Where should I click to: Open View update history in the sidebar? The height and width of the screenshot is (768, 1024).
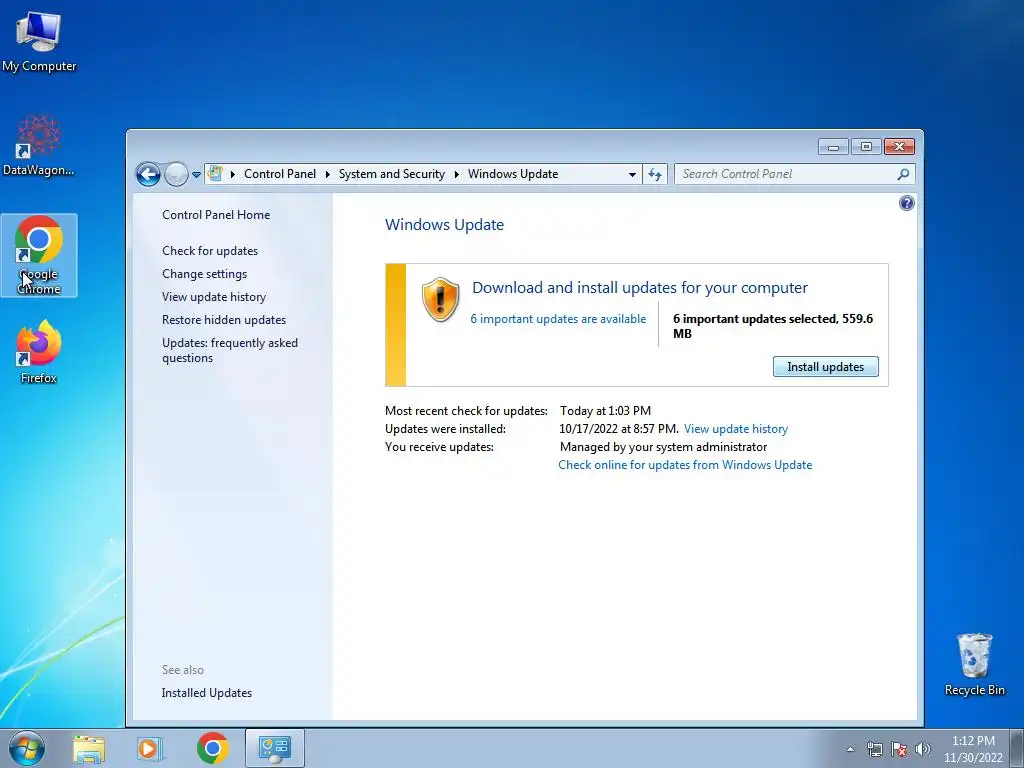(x=214, y=296)
